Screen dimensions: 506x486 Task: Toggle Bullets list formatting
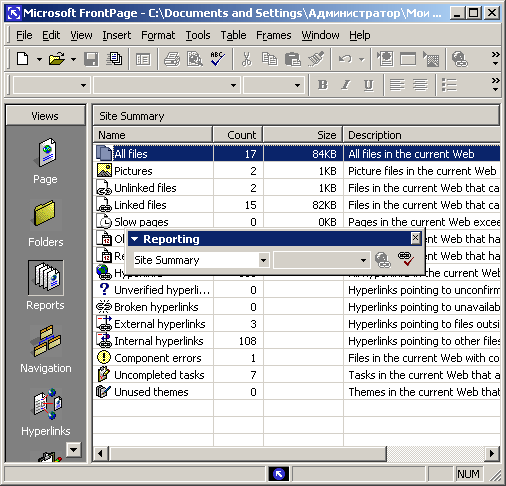(449, 85)
